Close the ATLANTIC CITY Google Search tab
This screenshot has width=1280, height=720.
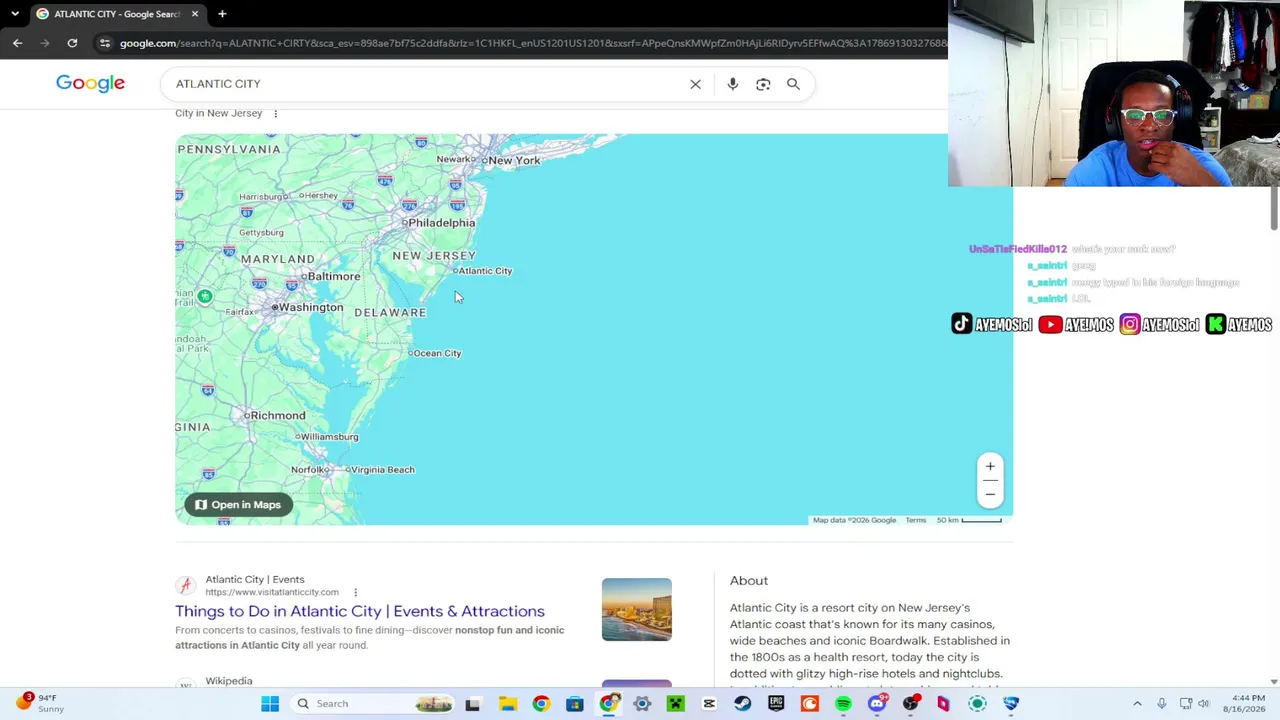point(195,14)
